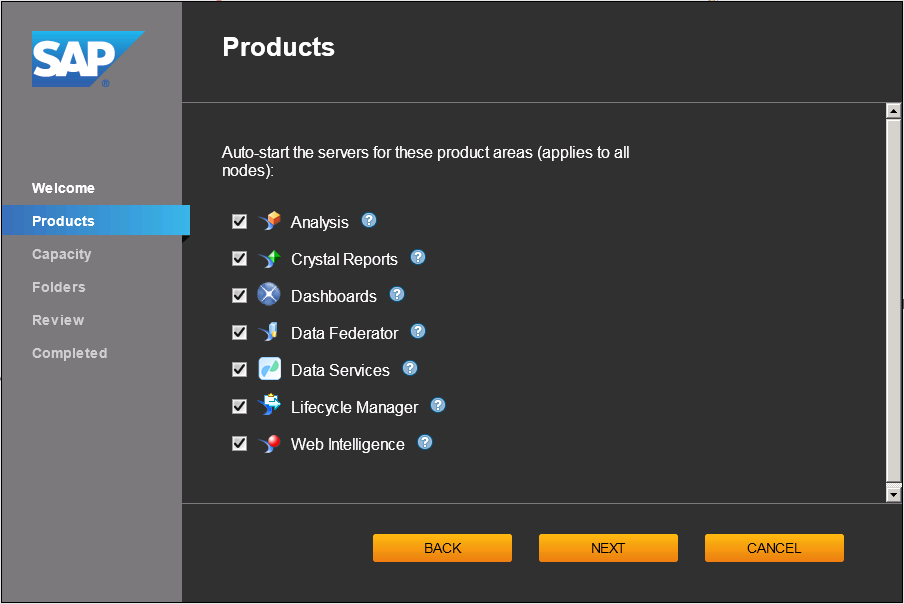Screen dimensions: 904x604
Task: Go to the Completed step
Action: 70,353
